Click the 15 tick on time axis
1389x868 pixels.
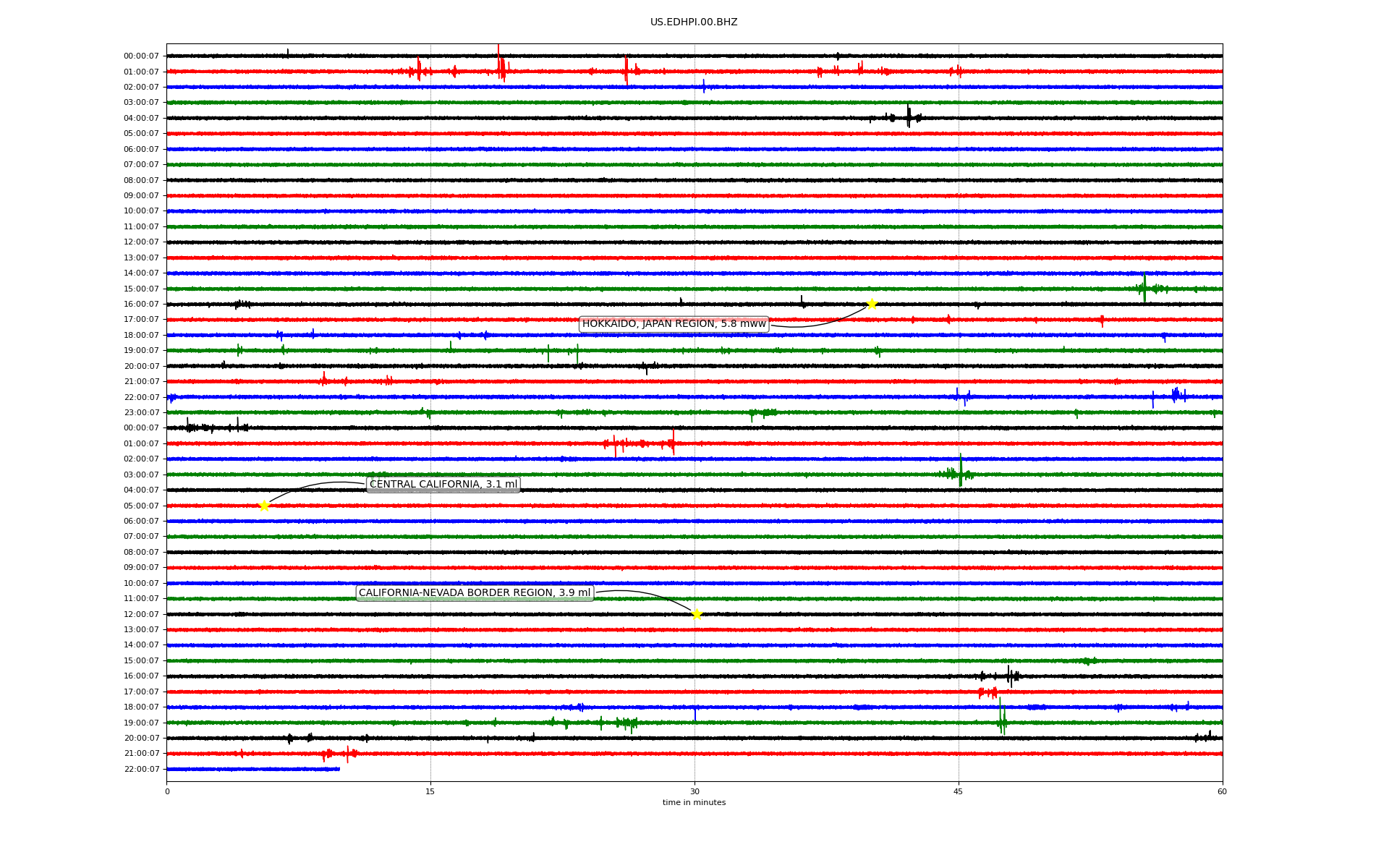(430, 791)
